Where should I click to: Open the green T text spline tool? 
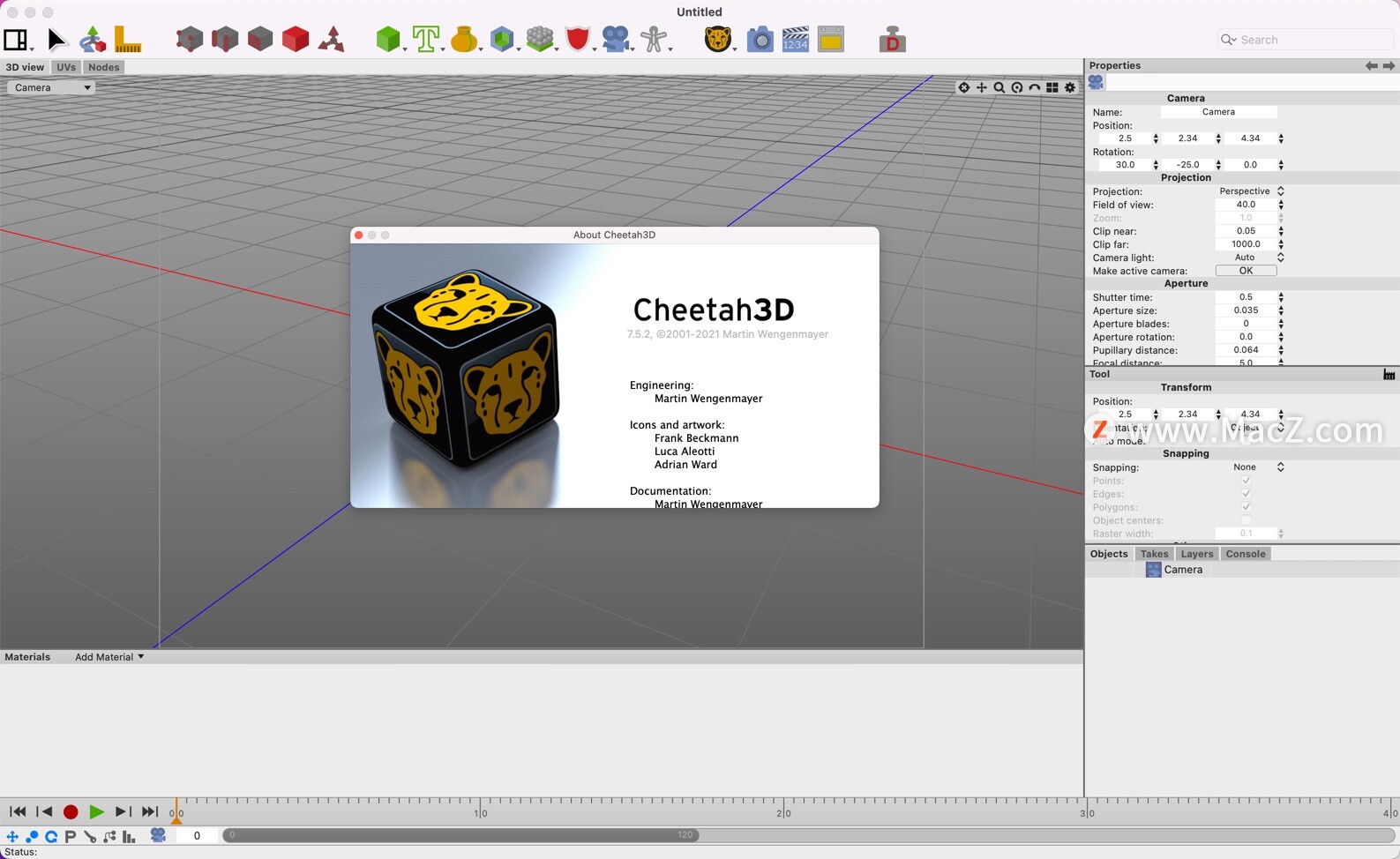pyautogui.click(x=427, y=40)
